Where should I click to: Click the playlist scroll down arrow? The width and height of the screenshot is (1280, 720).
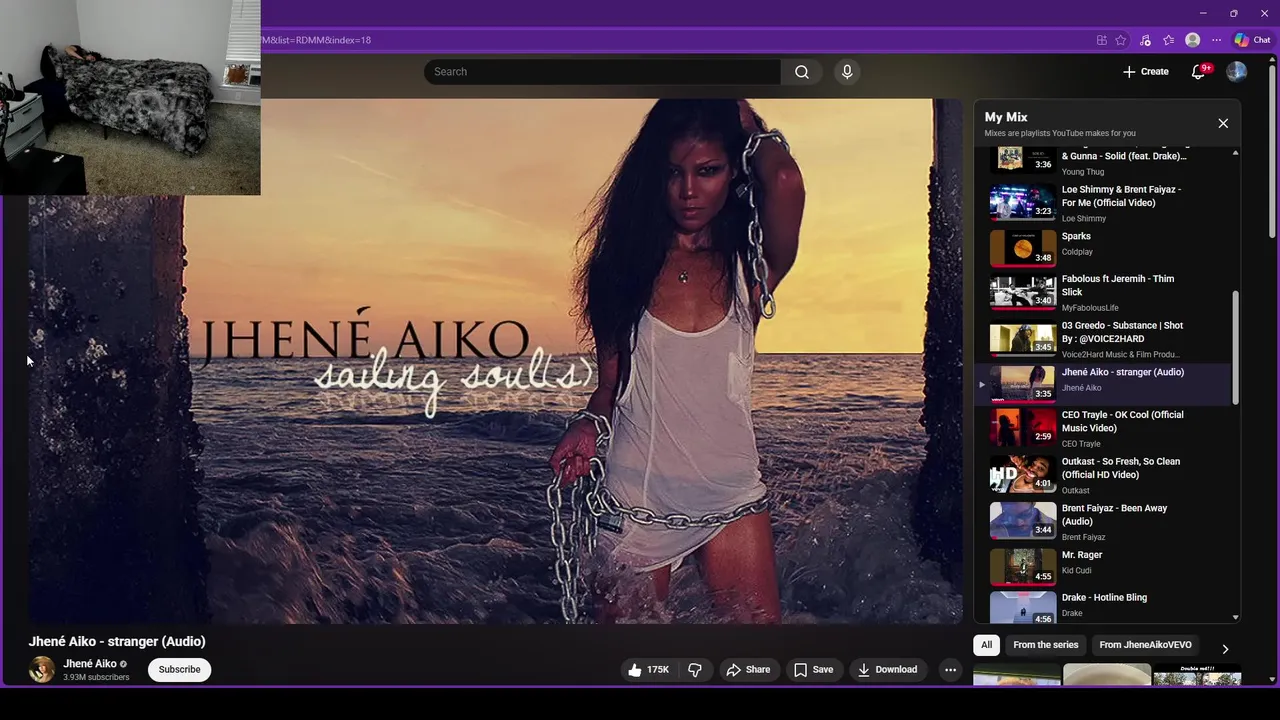click(x=1236, y=618)
